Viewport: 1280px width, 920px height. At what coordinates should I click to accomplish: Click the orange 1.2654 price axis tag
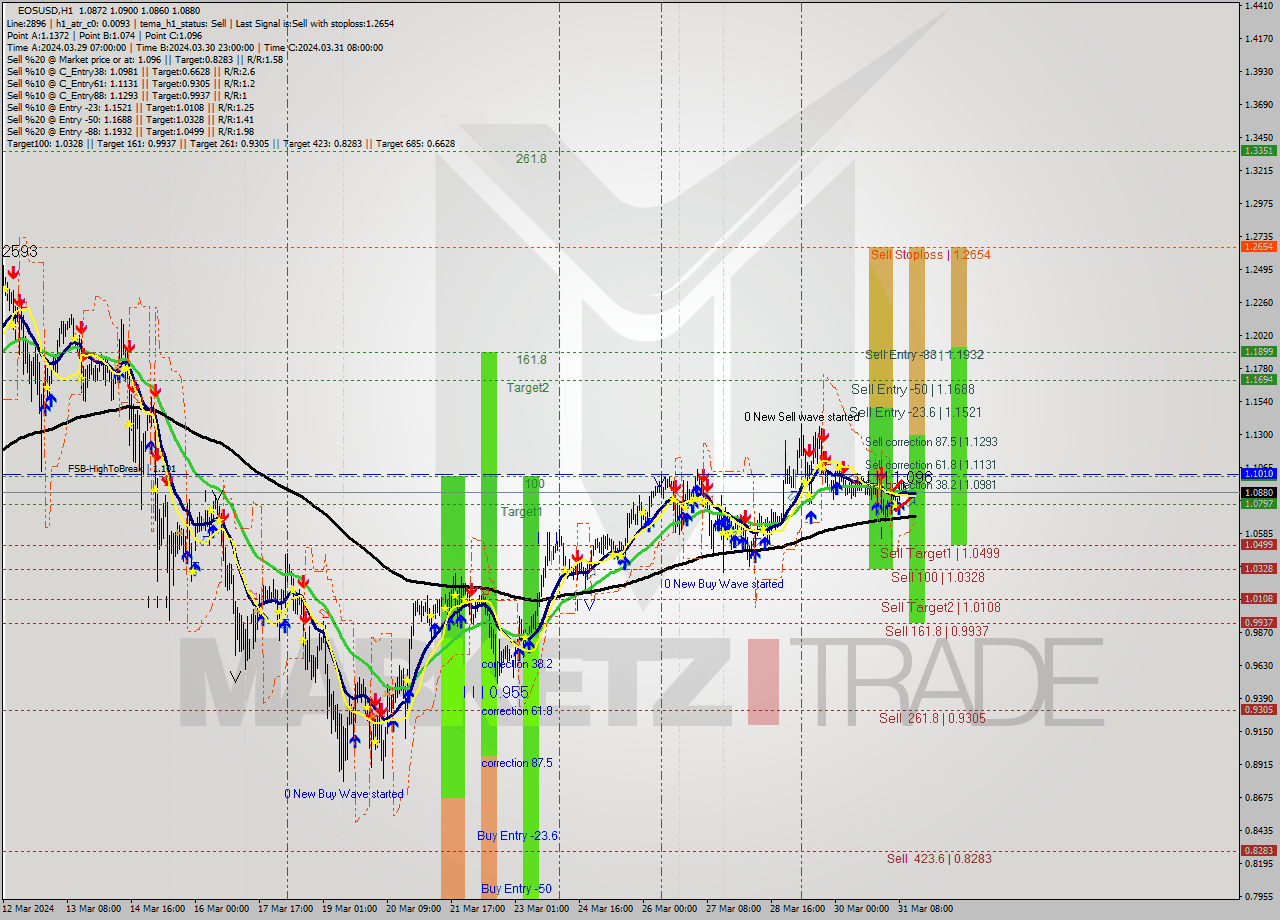1258,246
